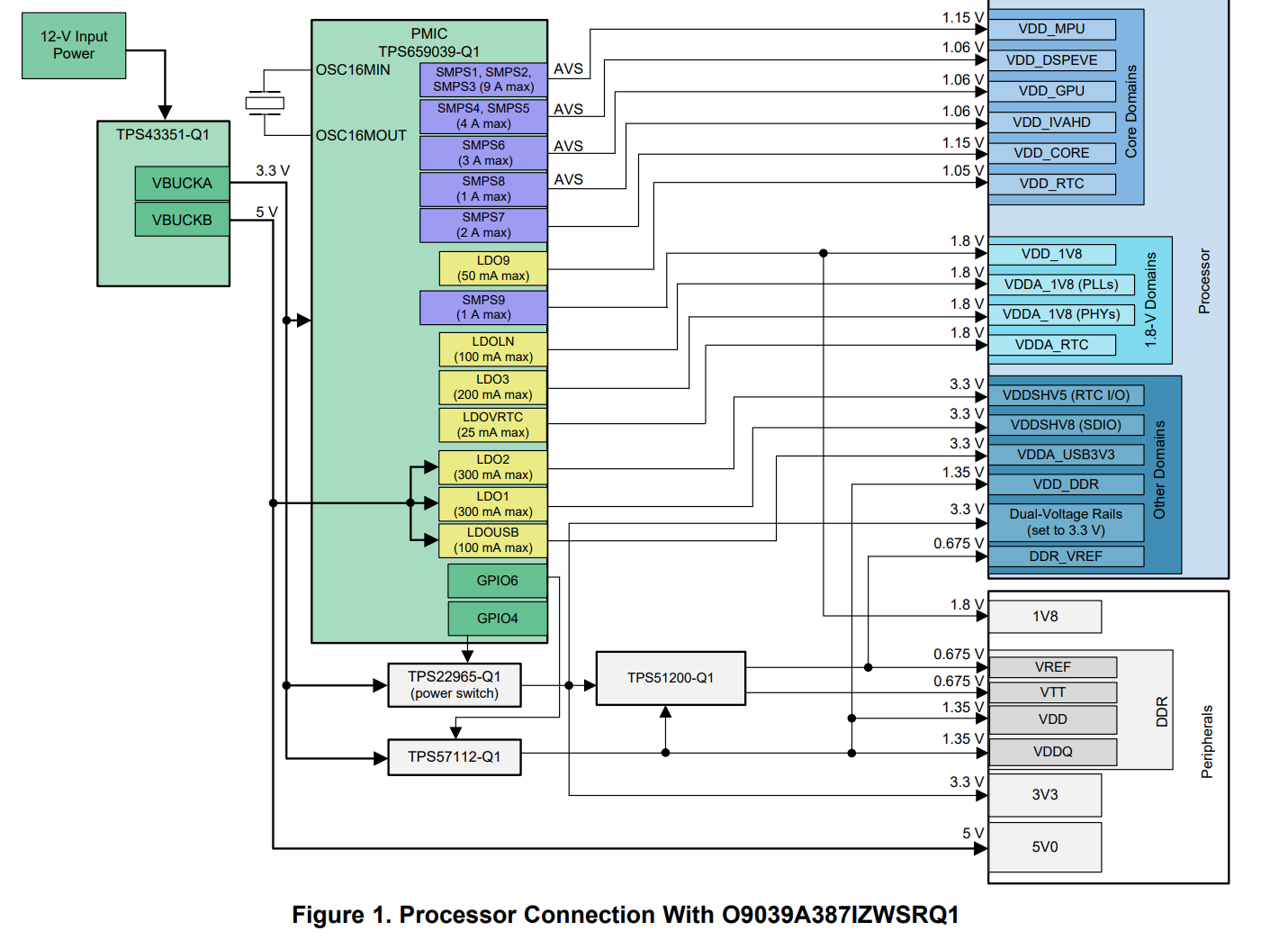Click the VDDSHV5 (RTC I/O) box

pyautogui.click(x=1067, y=395)
